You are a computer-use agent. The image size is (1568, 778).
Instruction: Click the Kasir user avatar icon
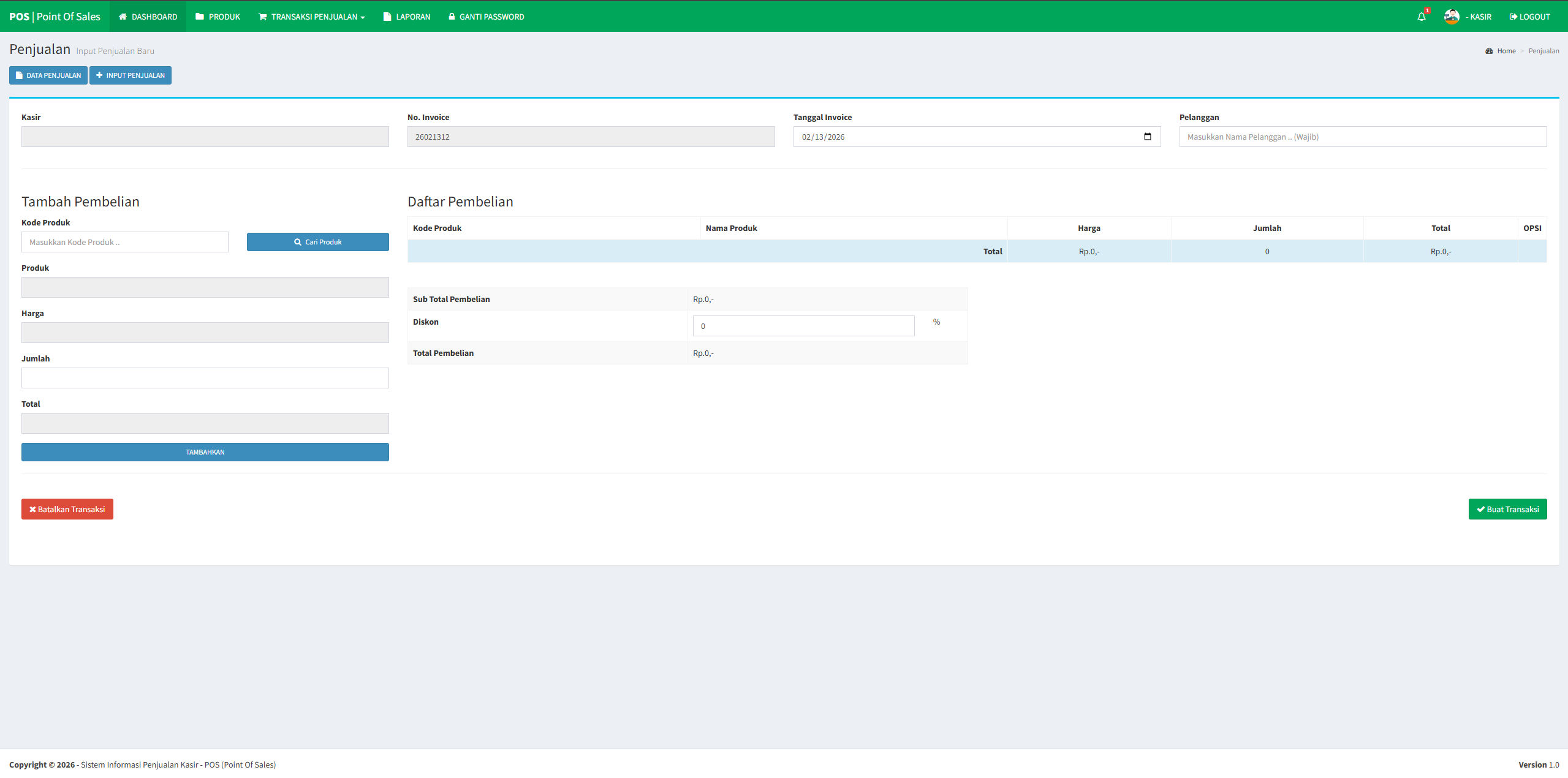[1451, 17]
